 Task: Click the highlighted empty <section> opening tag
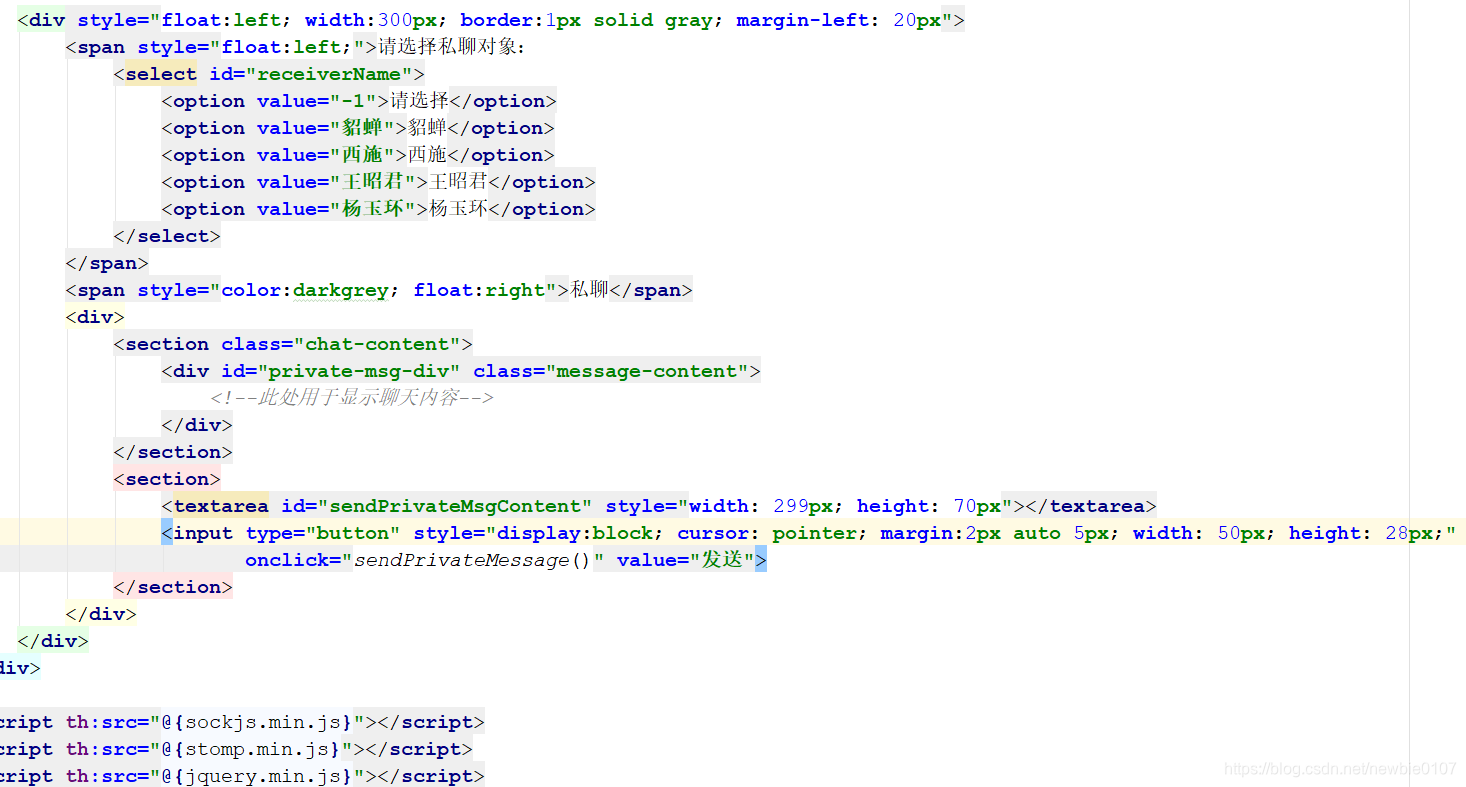pyautogui.click(x=167, y=479)
